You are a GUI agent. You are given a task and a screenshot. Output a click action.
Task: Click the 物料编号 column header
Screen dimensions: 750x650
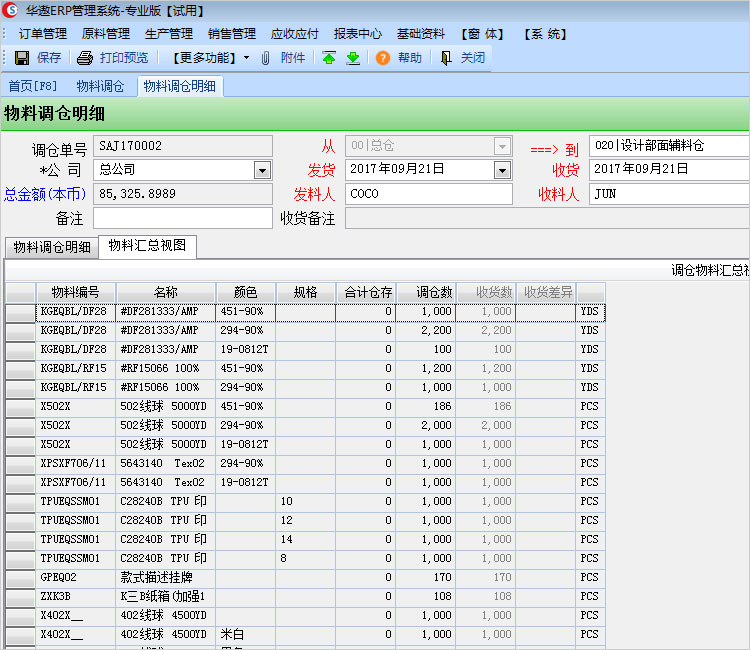coord(76,292)
